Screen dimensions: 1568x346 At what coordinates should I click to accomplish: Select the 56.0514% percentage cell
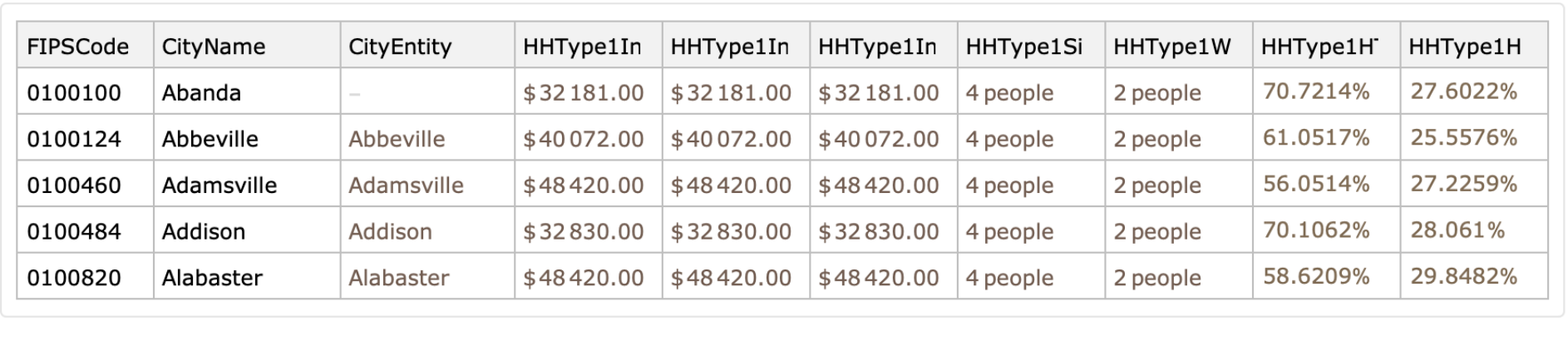pyautogui.click(x=1315, y=184)
